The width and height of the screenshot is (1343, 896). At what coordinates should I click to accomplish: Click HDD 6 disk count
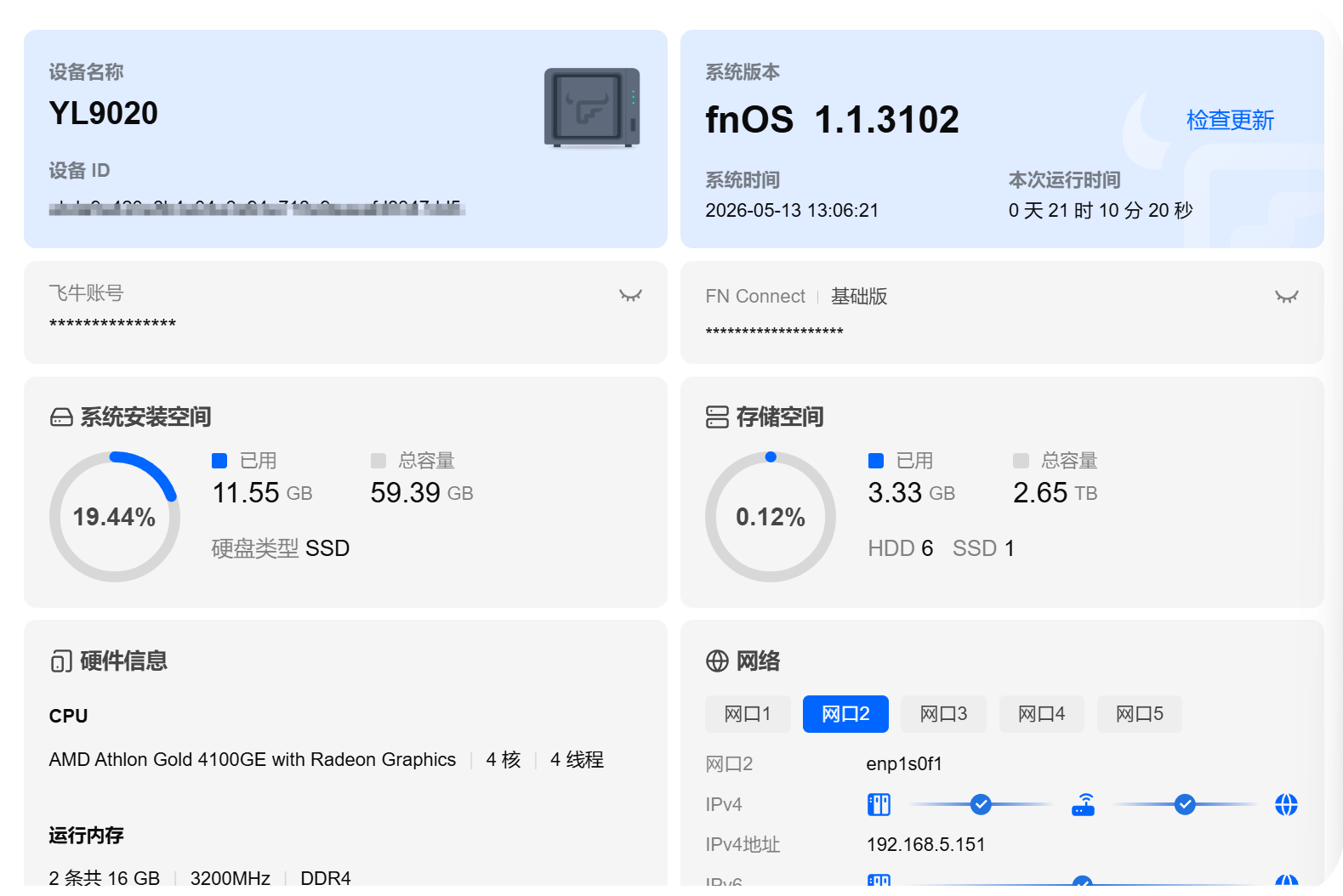(x=901, y=548)
